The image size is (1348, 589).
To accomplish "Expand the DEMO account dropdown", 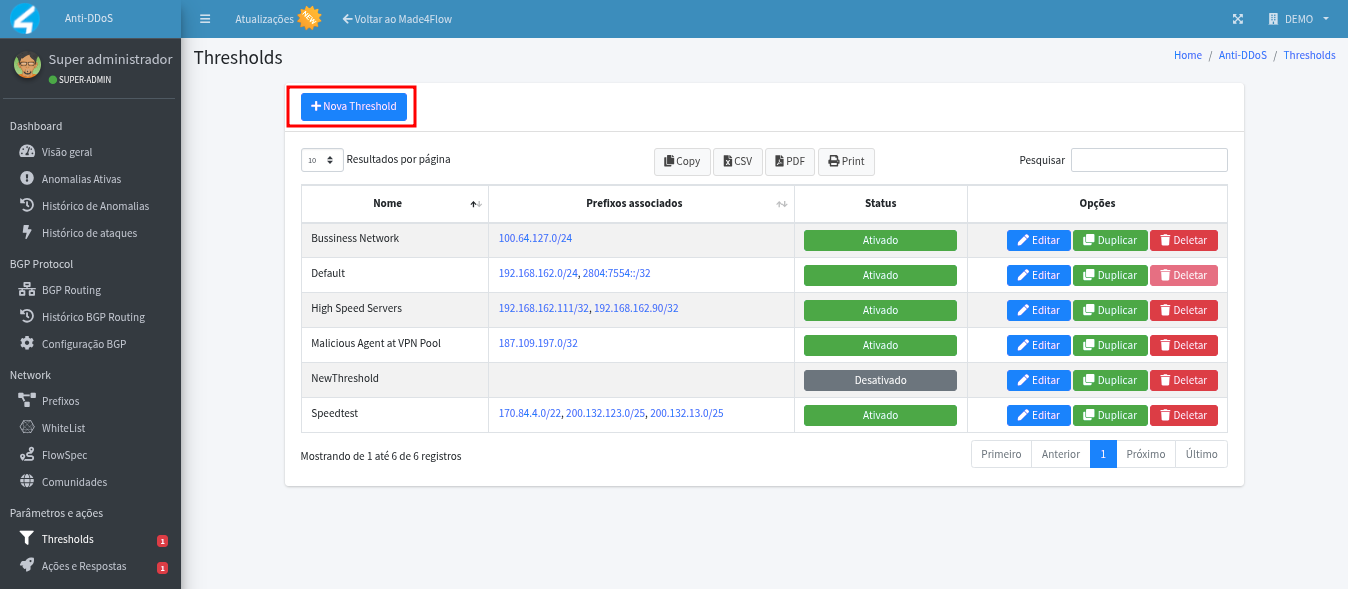I will [x=1298, y=19].
